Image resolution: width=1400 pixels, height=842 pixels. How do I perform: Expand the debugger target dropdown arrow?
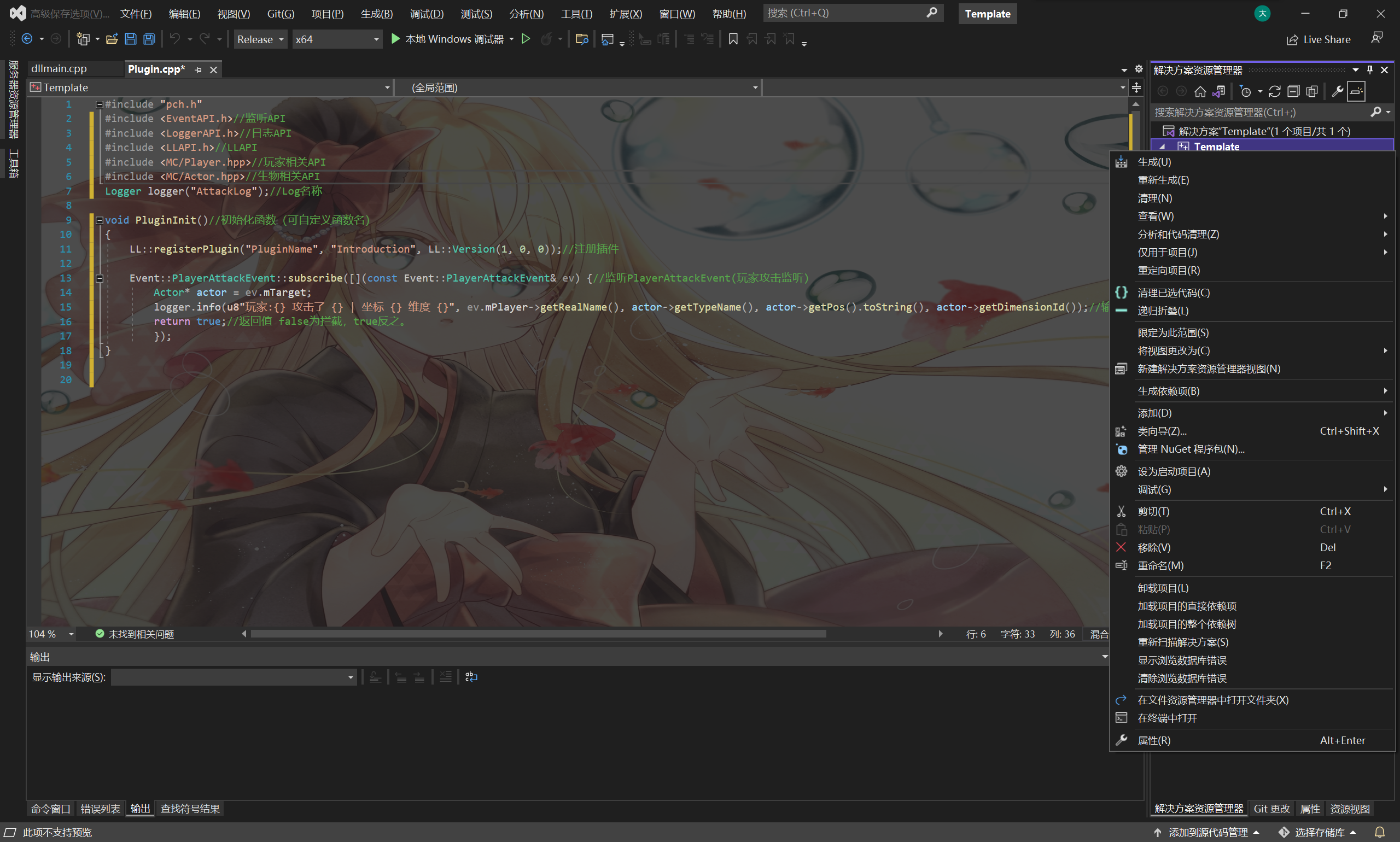[512, 39]
